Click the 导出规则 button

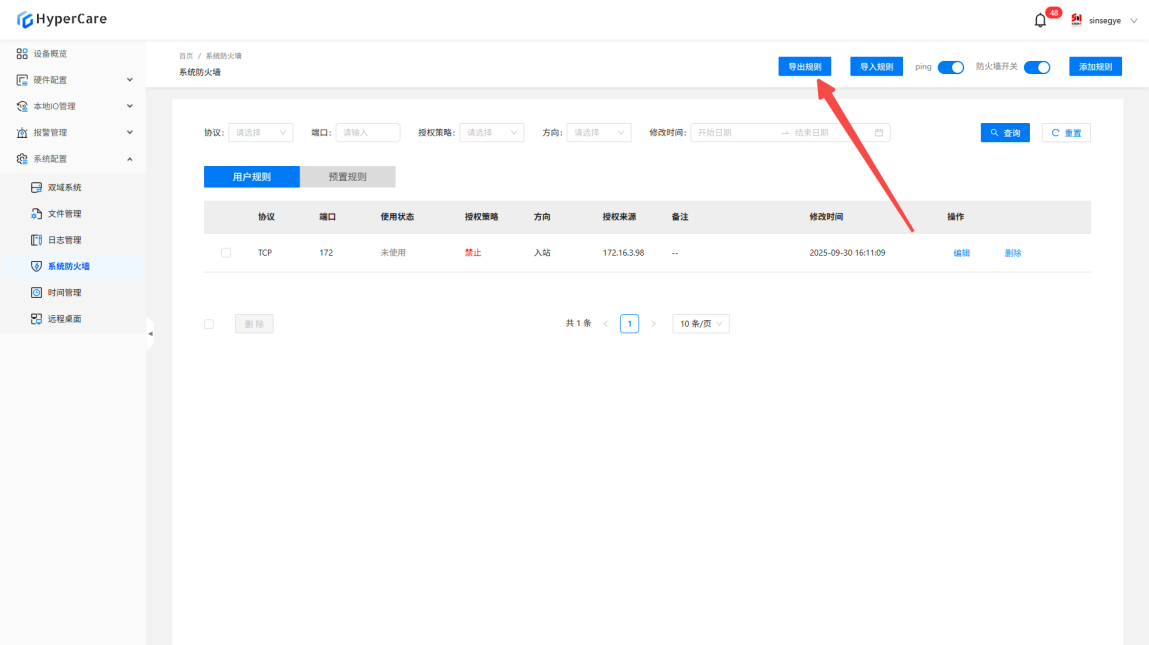(x=805, y=67)
